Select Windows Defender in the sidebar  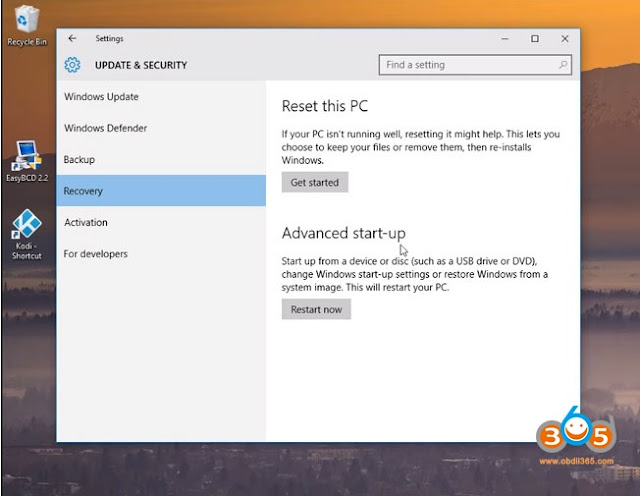pyautogui.click(x=161, y=128)
